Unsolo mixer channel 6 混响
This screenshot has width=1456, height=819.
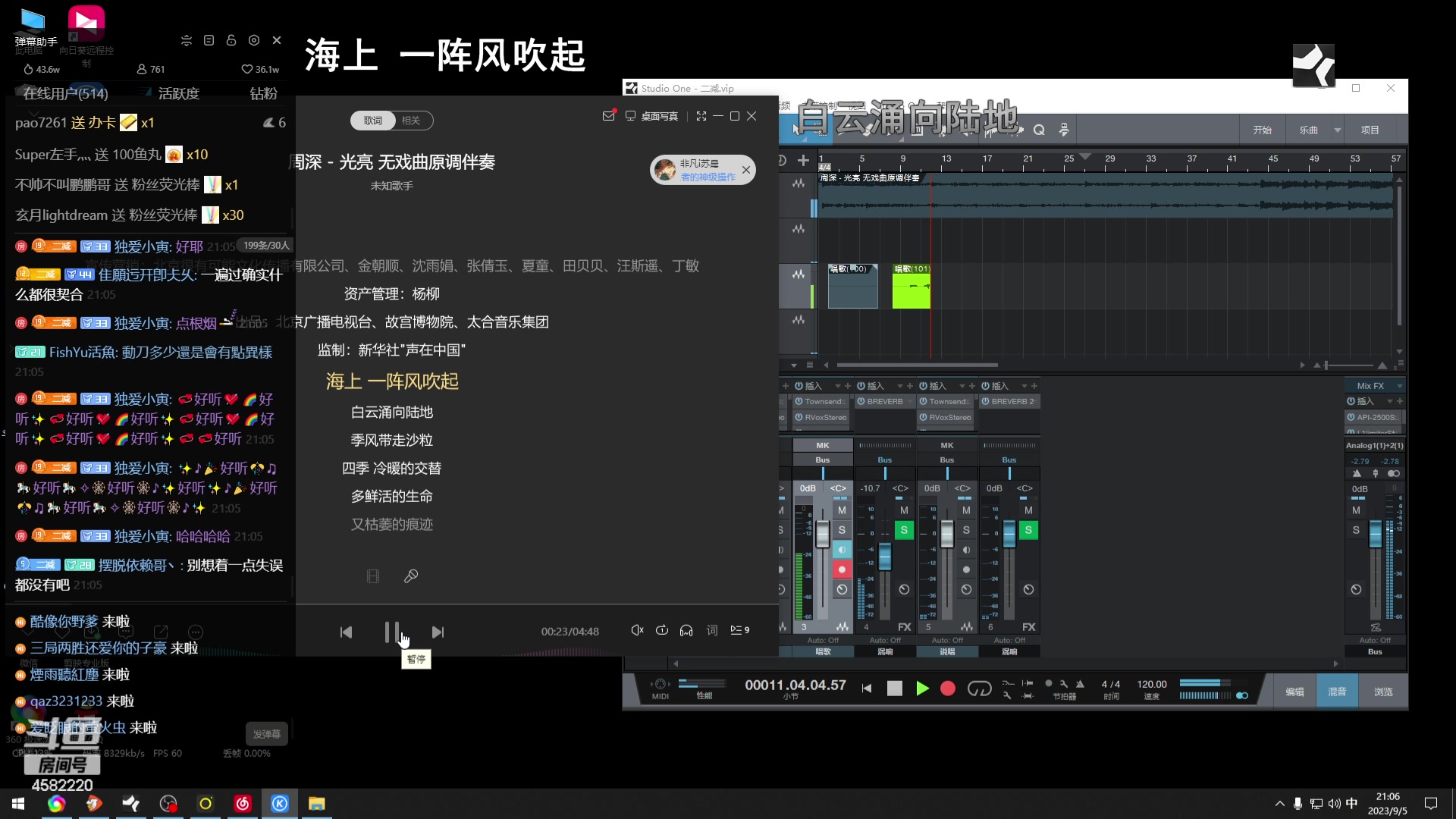click(x=1028, y=530)
